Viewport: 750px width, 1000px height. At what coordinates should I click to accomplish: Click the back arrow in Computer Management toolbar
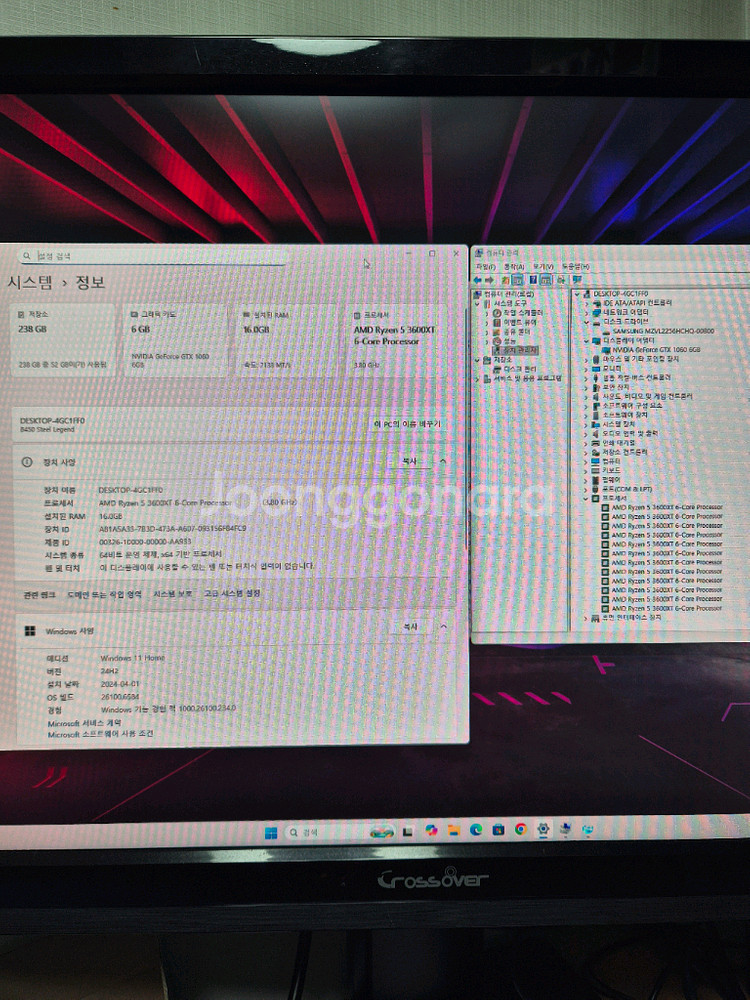pos(478,280)
